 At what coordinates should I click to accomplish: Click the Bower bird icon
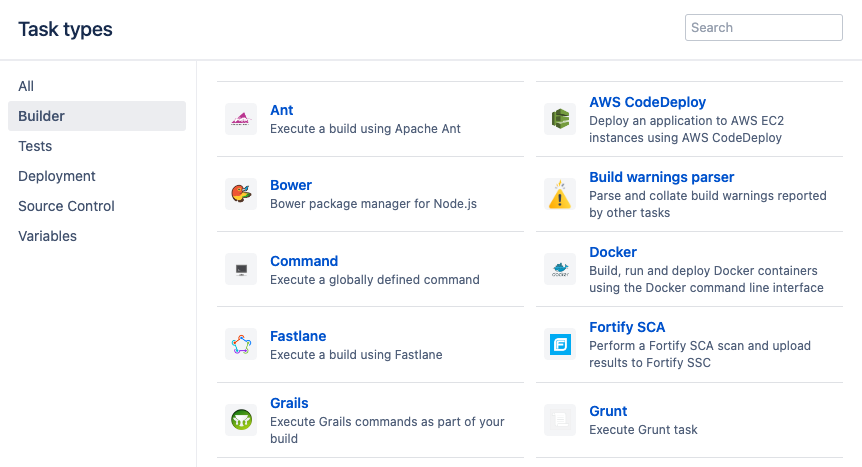click(241, 194)
